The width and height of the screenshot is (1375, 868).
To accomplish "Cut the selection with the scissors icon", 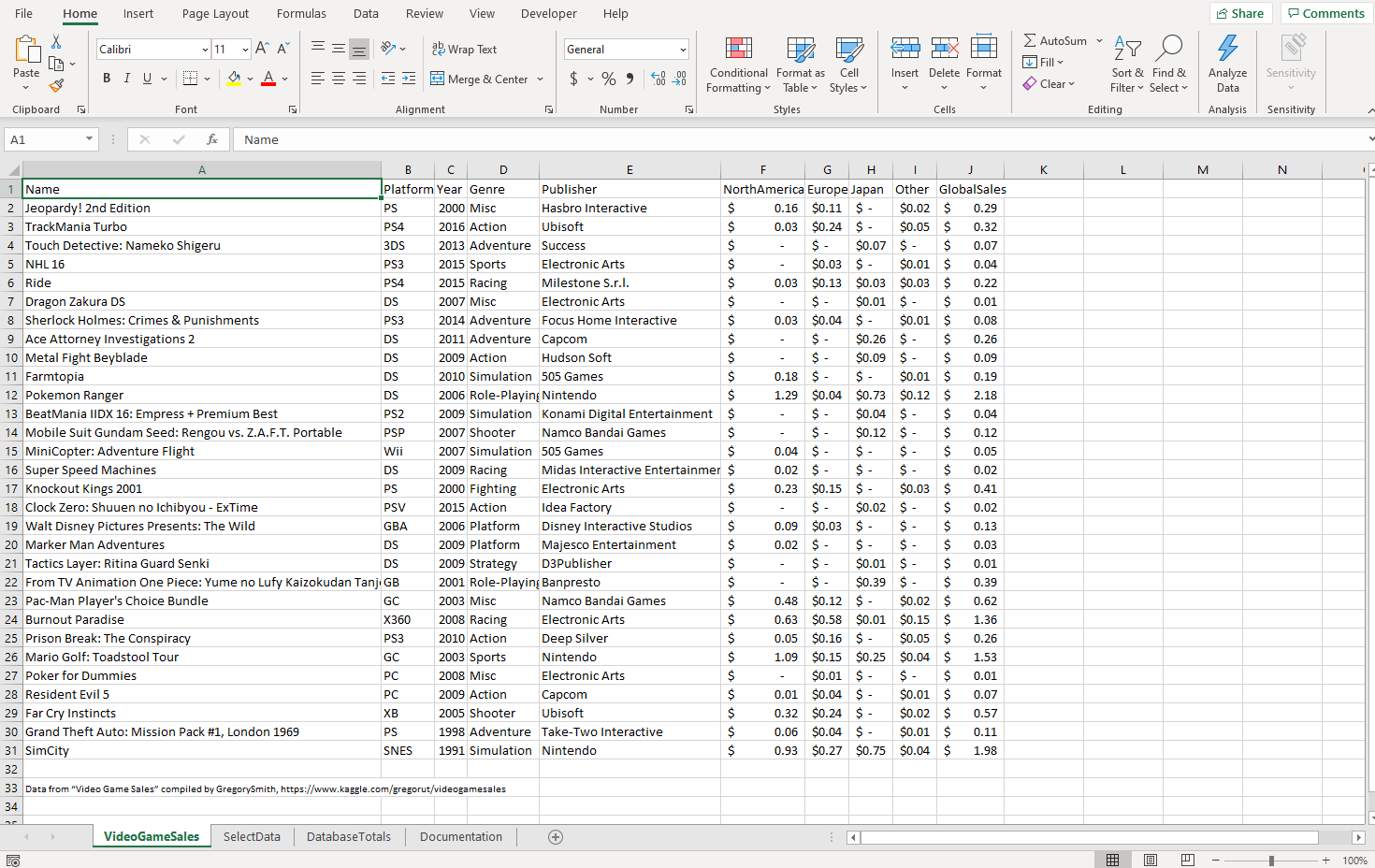I will tap(56, 42).
